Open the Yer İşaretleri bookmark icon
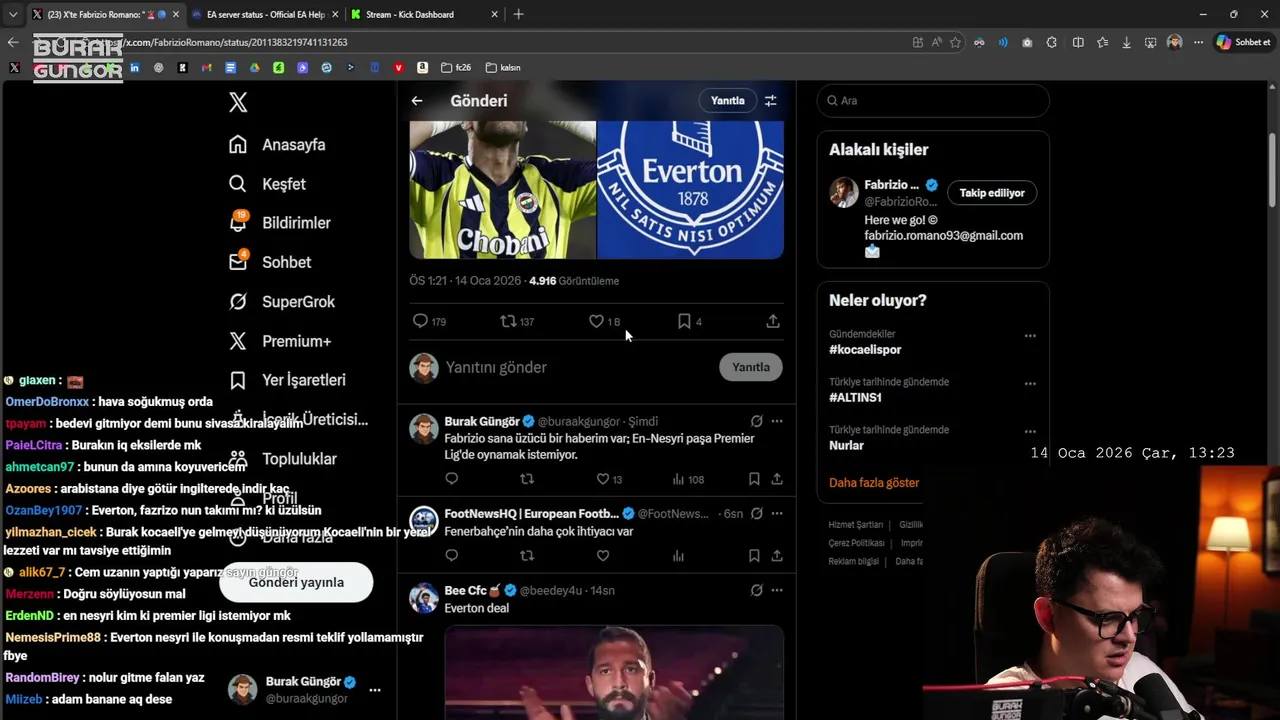 pos(238,380)
